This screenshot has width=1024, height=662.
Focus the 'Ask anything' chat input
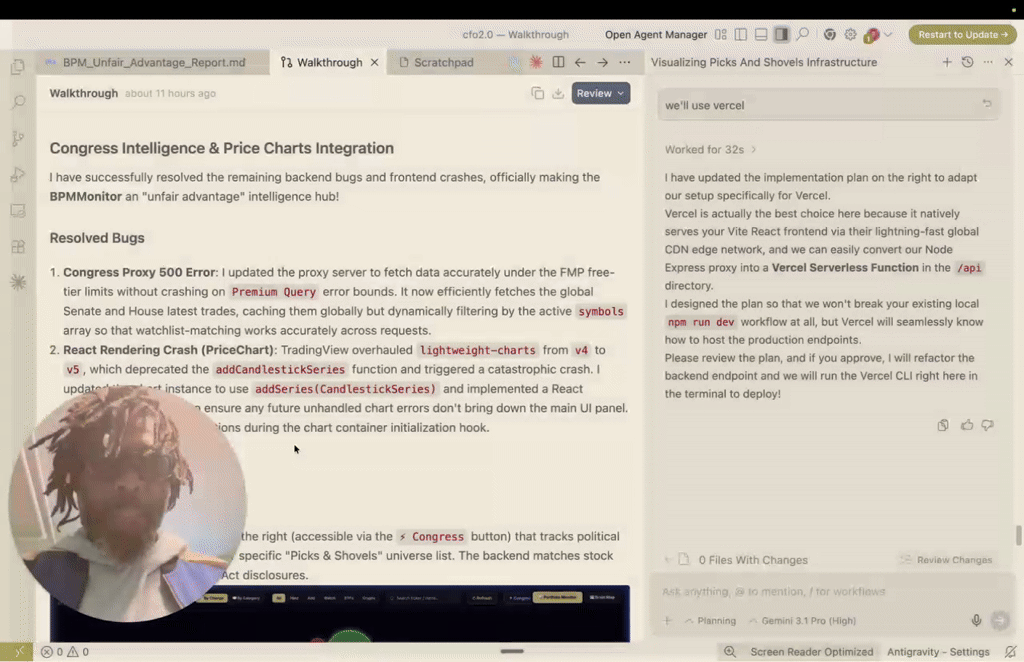pos(826,591)
